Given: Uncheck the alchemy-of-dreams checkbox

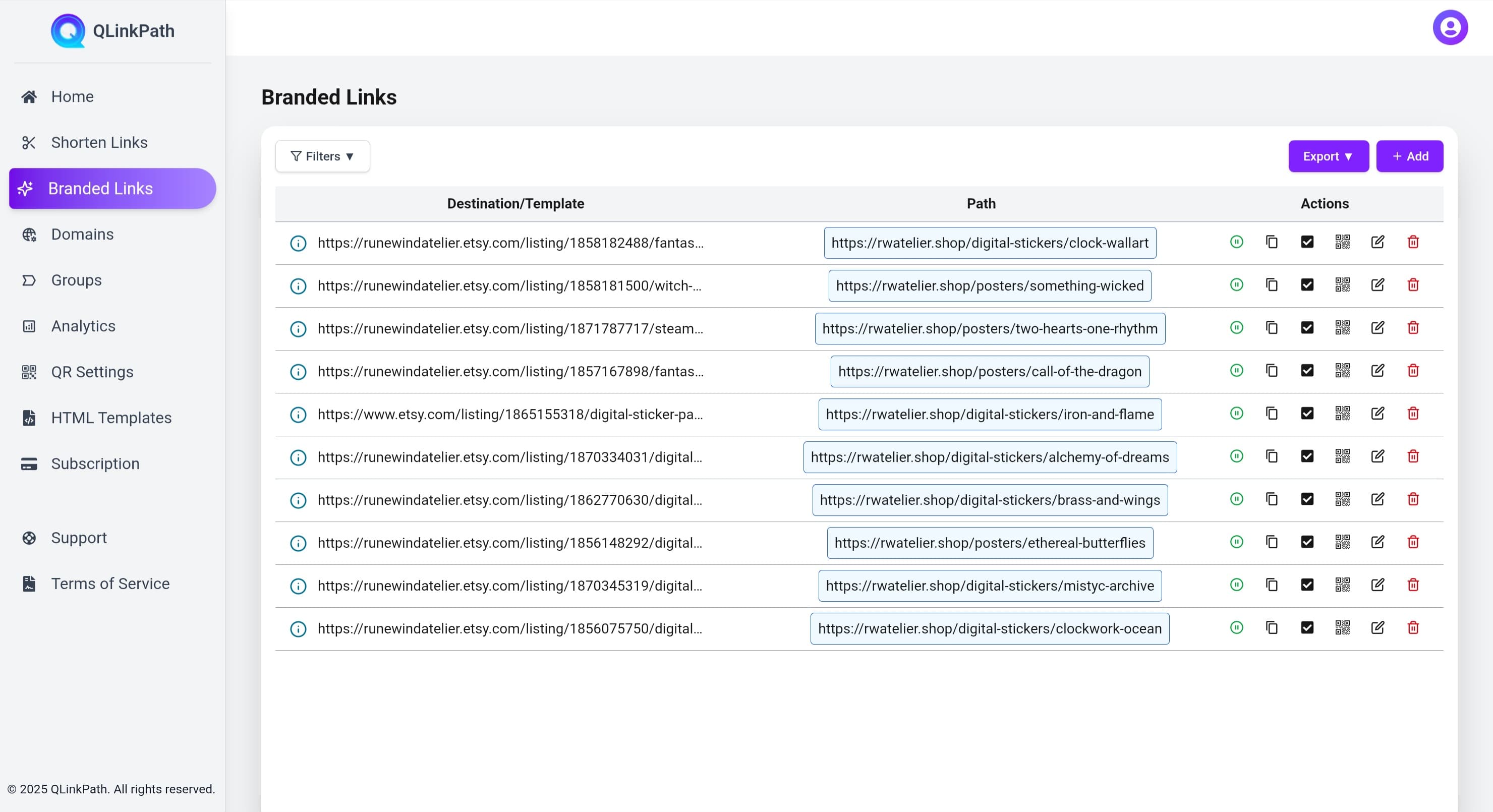Looking at the screenshot, I should [x=1307, y=456].
